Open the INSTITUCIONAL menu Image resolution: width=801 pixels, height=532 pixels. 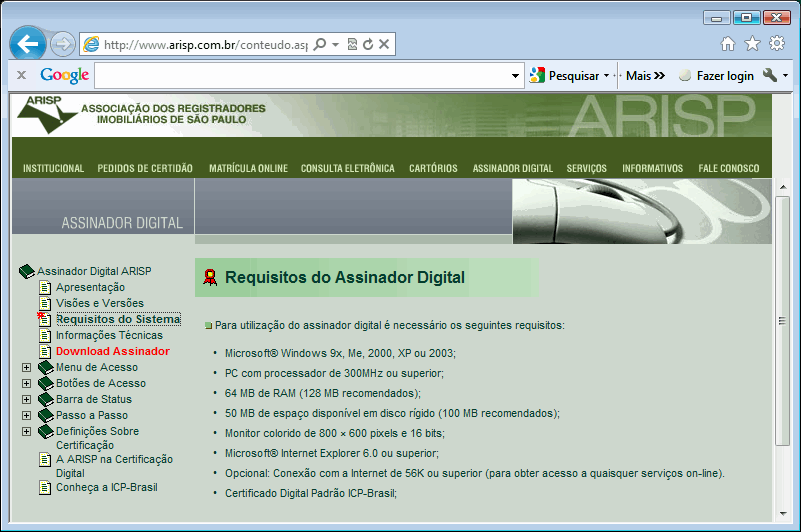coord(53,168)
